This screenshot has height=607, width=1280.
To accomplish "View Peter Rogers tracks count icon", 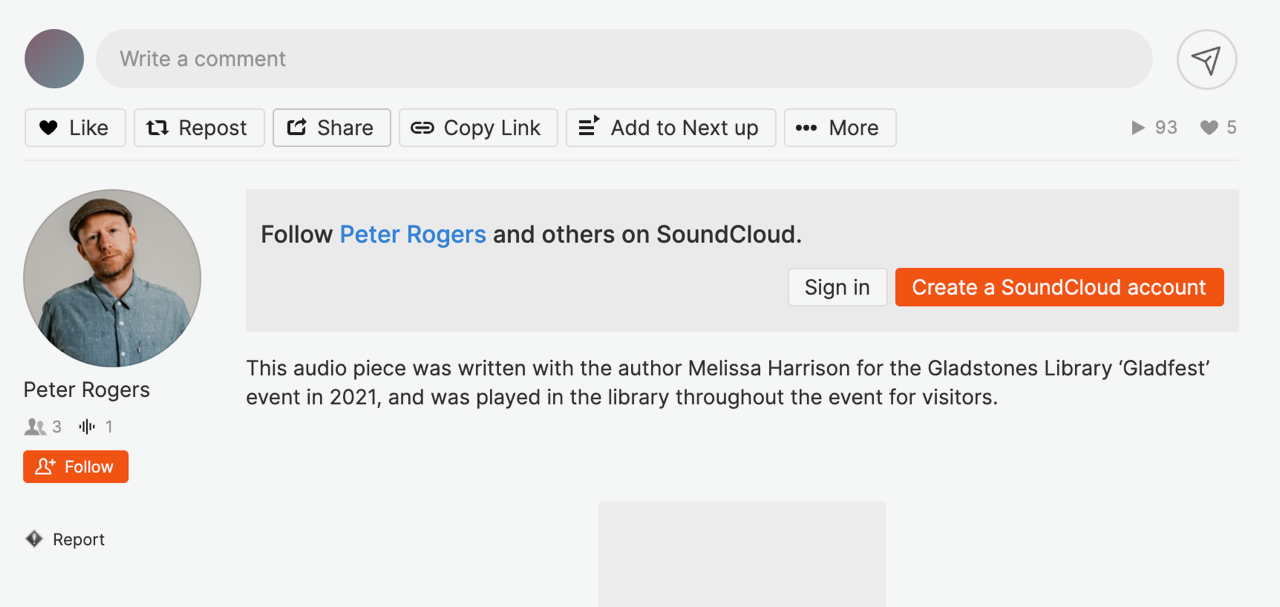I will 87,427.
